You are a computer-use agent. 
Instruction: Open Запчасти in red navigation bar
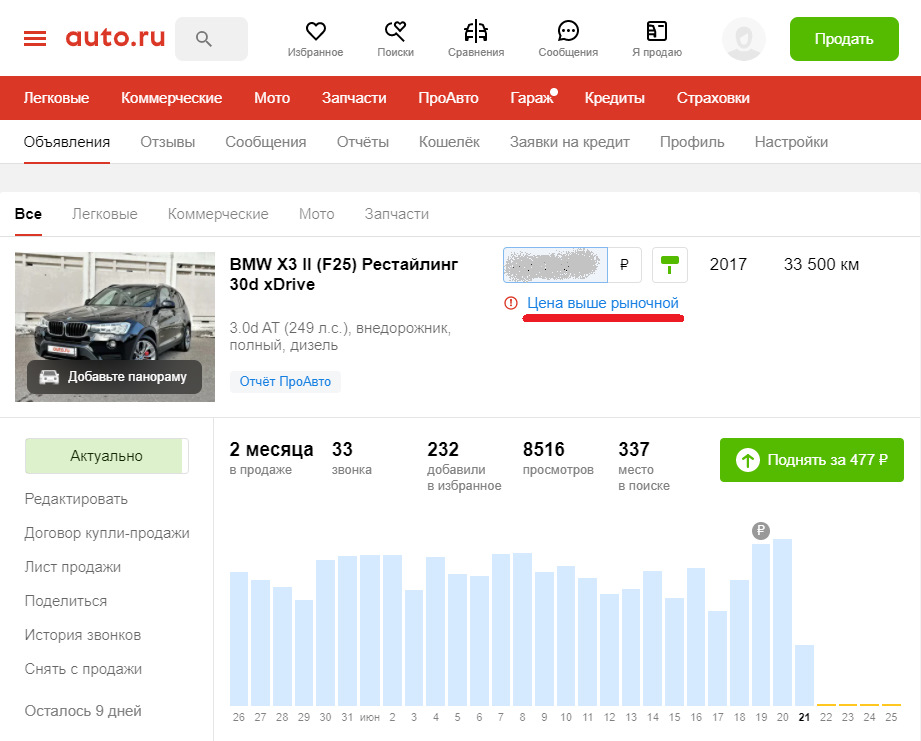[x=354, y=98]
